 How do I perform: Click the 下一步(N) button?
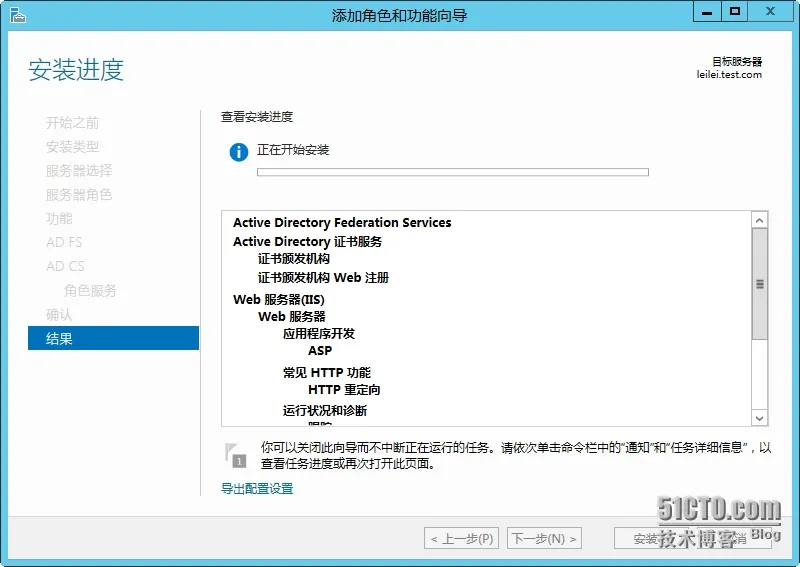coord(544,538)
